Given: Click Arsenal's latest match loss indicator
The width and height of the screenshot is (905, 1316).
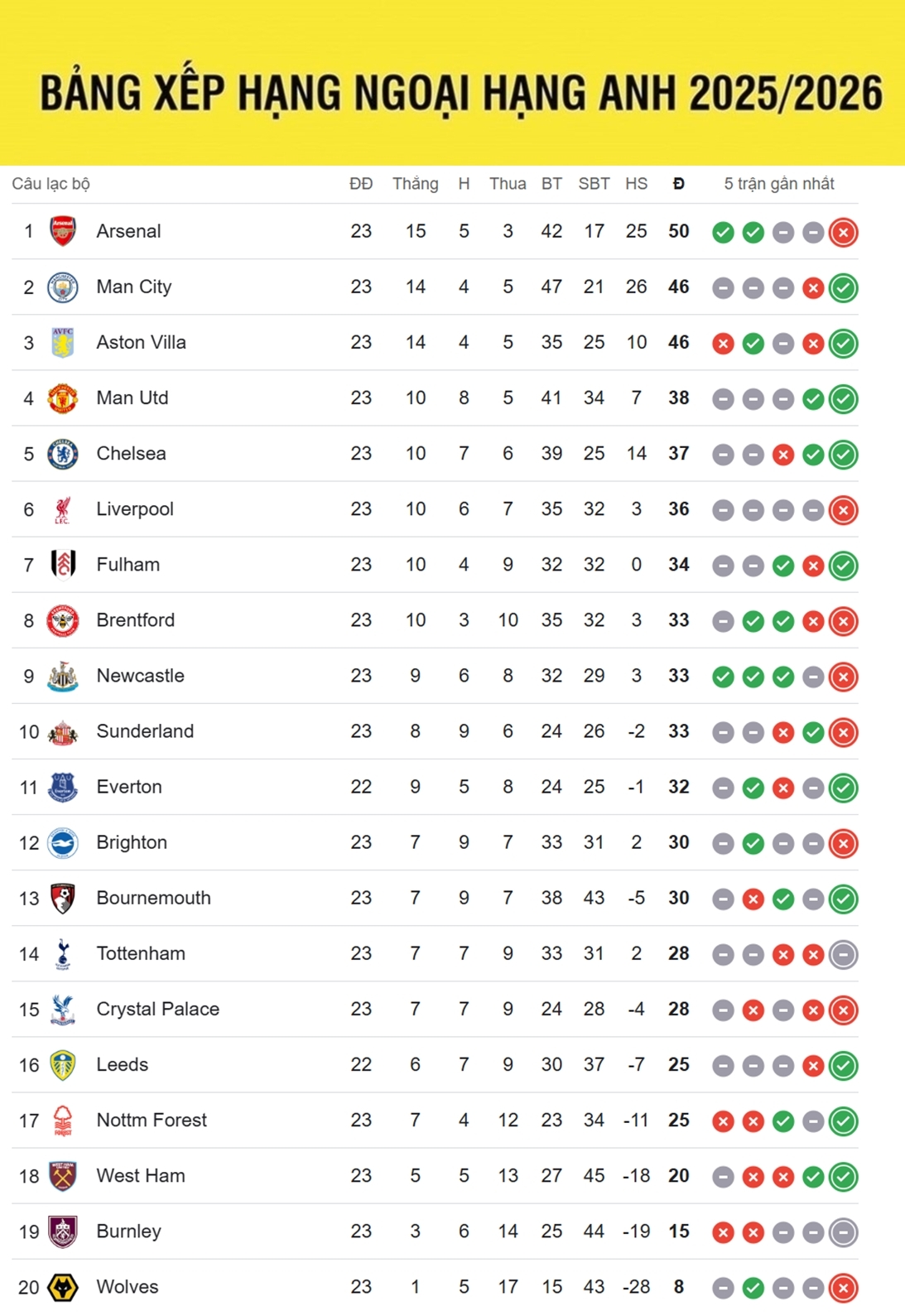Looking at the screenshot, I should pos(843,233).
